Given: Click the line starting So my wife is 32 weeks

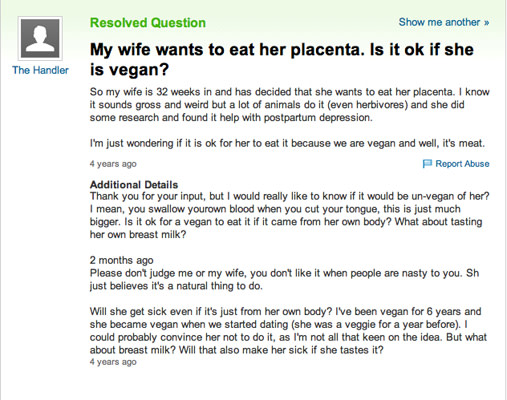Looking at the screenshot, I should 289,92.
